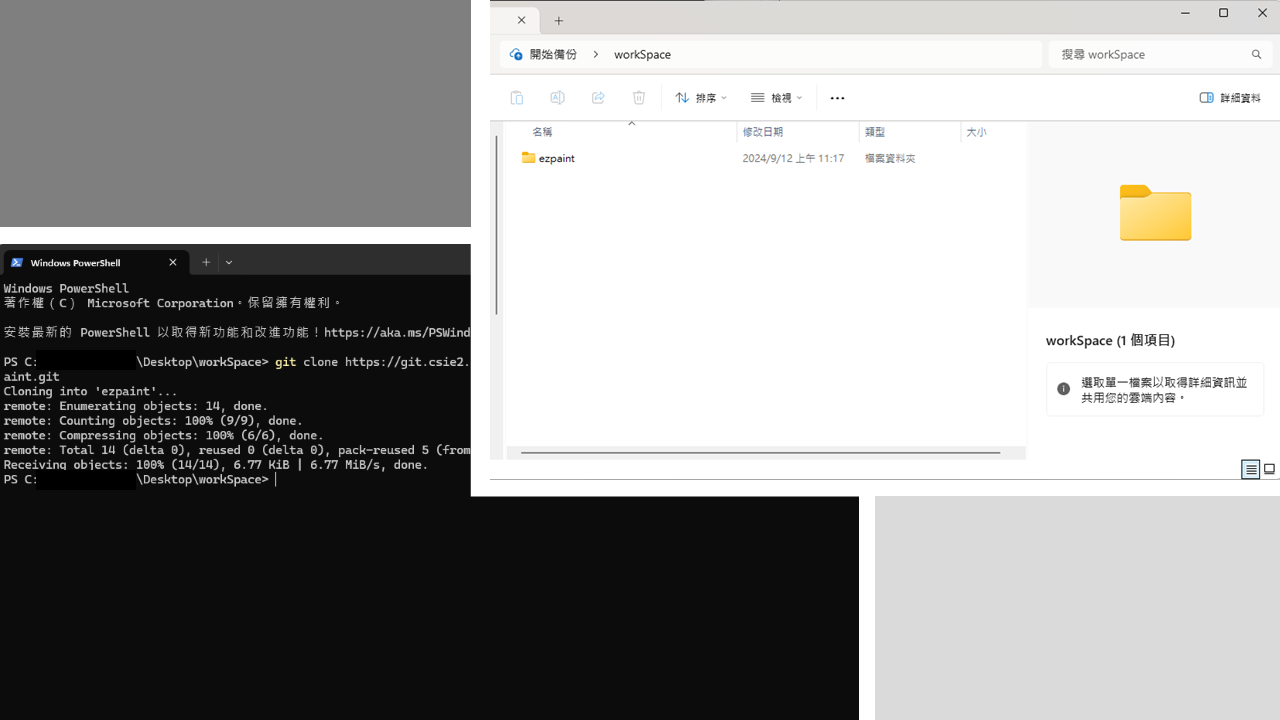Click the horizontal scrollbar in file list

tap(760, 453)
